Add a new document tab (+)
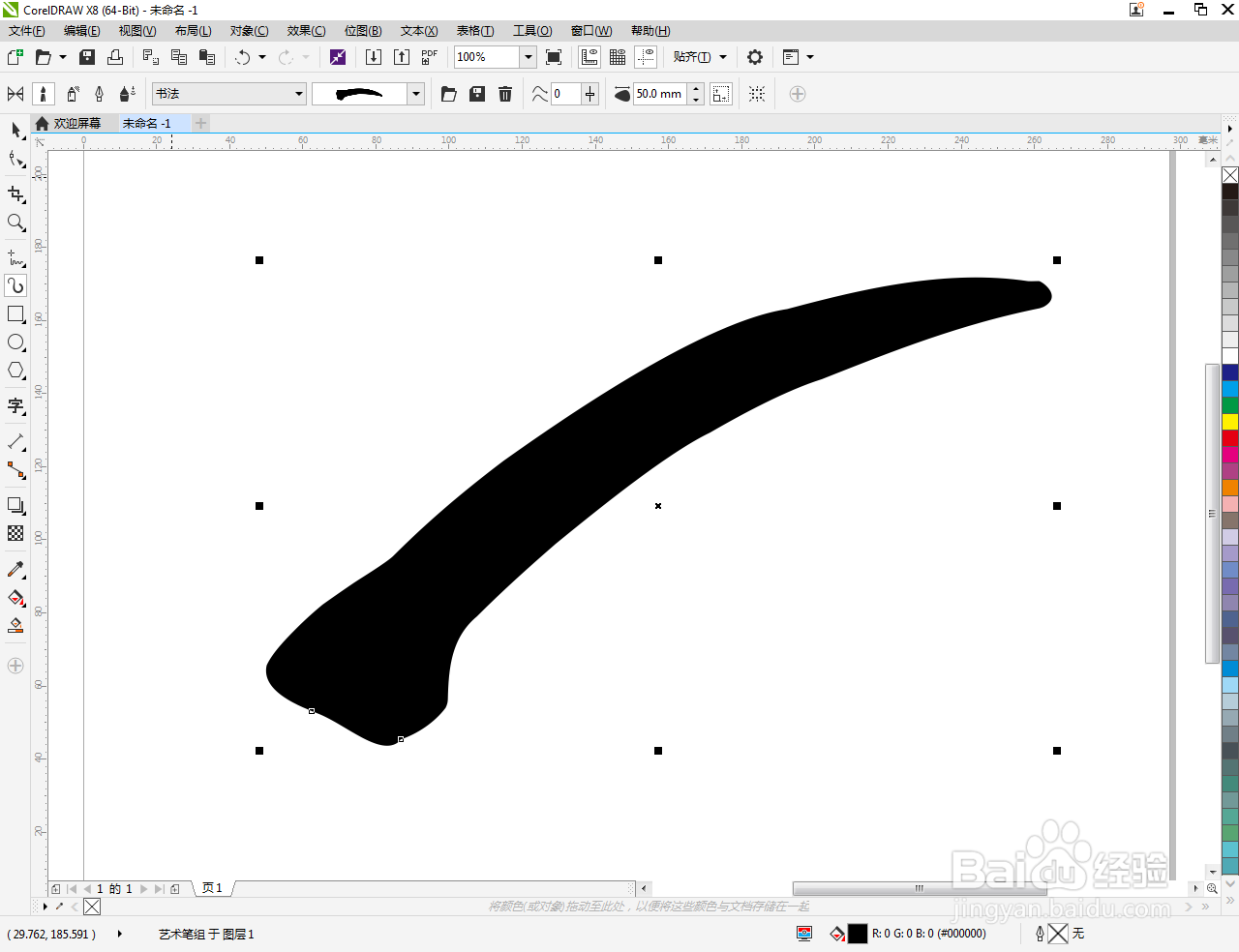This screenshot has width=1239, height=952. tap(200, 123)
